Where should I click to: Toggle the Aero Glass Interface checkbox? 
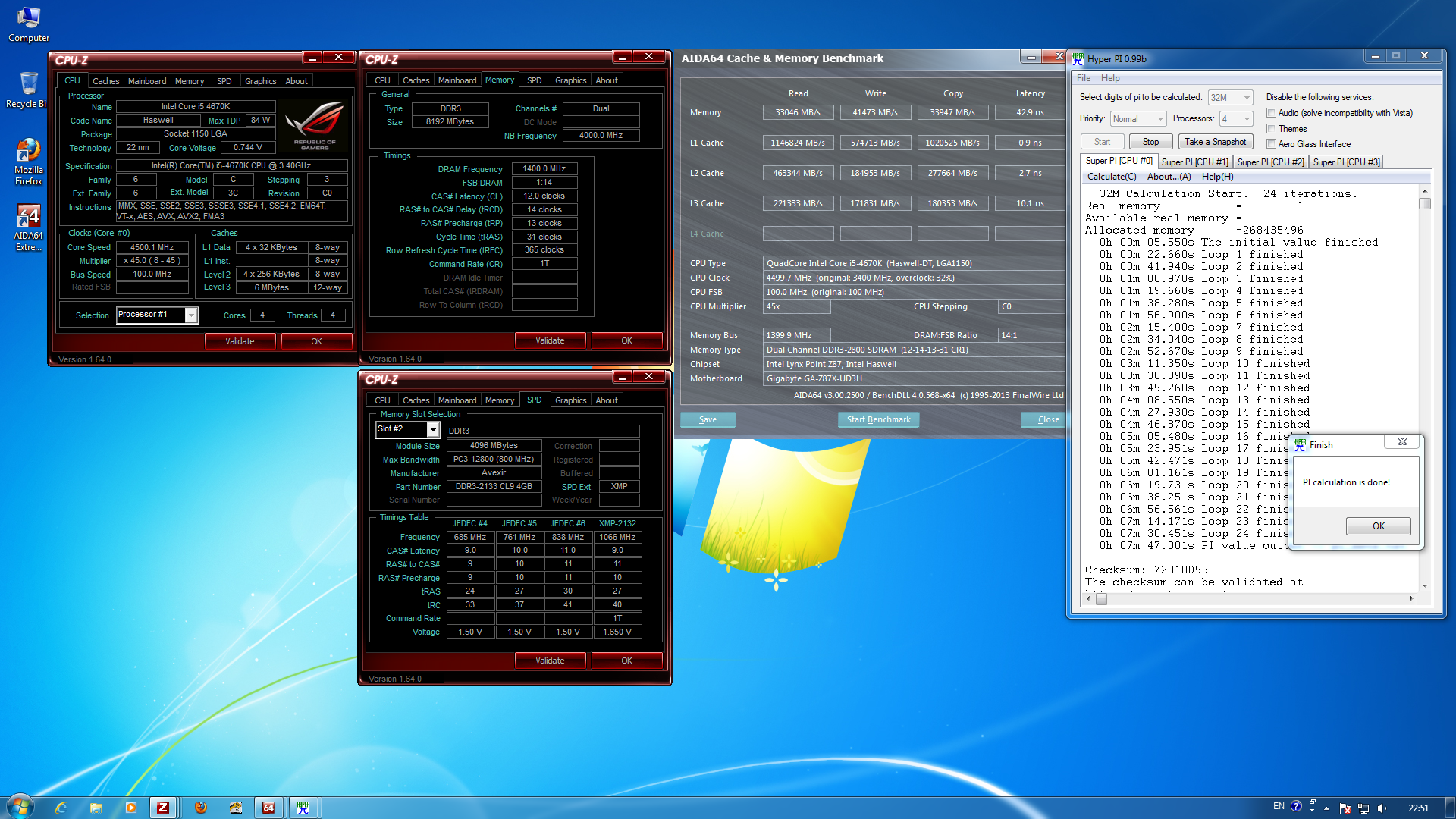tap(1271, 144)
